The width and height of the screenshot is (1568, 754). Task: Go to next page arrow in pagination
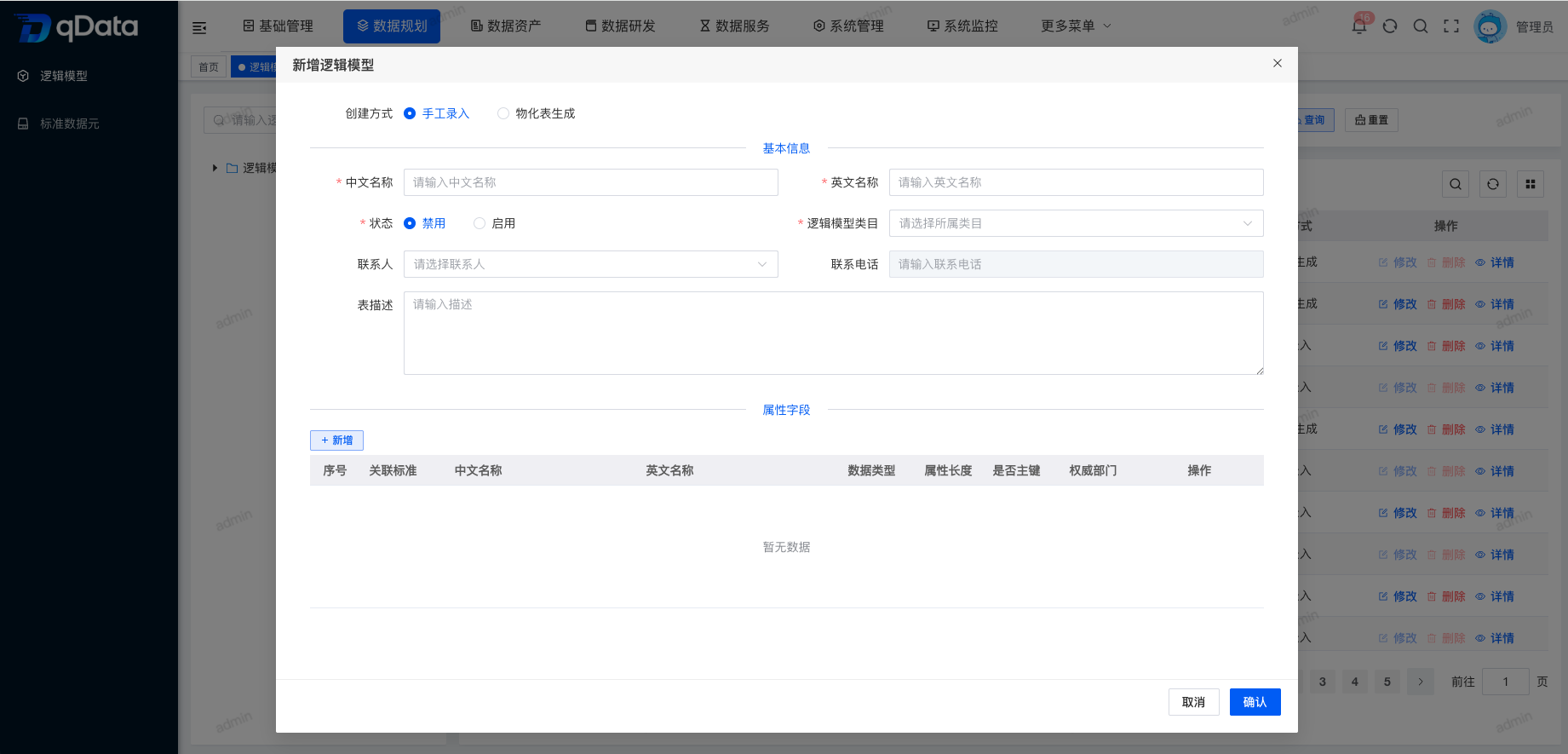click(x=1420, y=682)
